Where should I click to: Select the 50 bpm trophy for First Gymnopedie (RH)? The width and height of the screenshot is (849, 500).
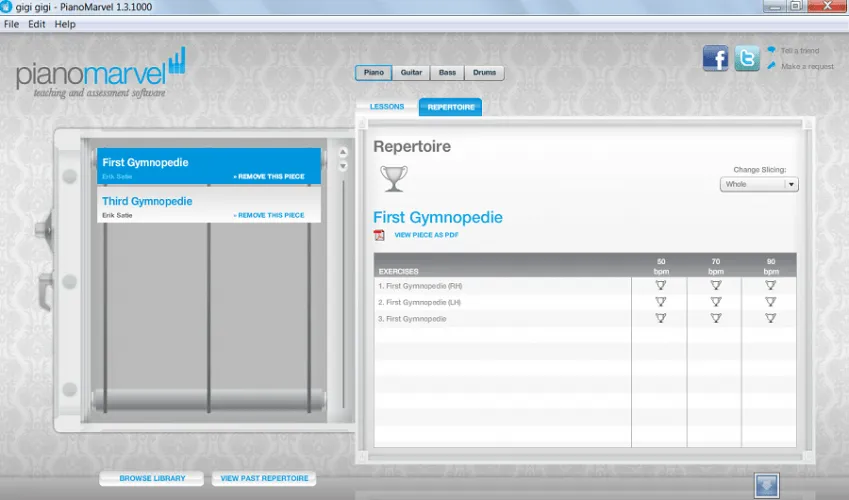(x=661, y=285)
